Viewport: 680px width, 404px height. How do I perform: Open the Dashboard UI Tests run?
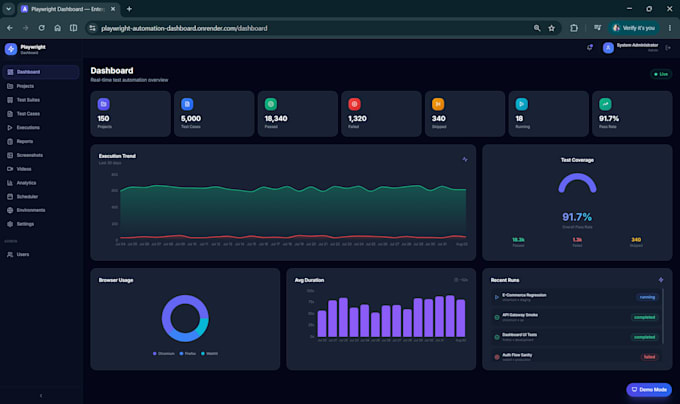[x=576, y=337]
